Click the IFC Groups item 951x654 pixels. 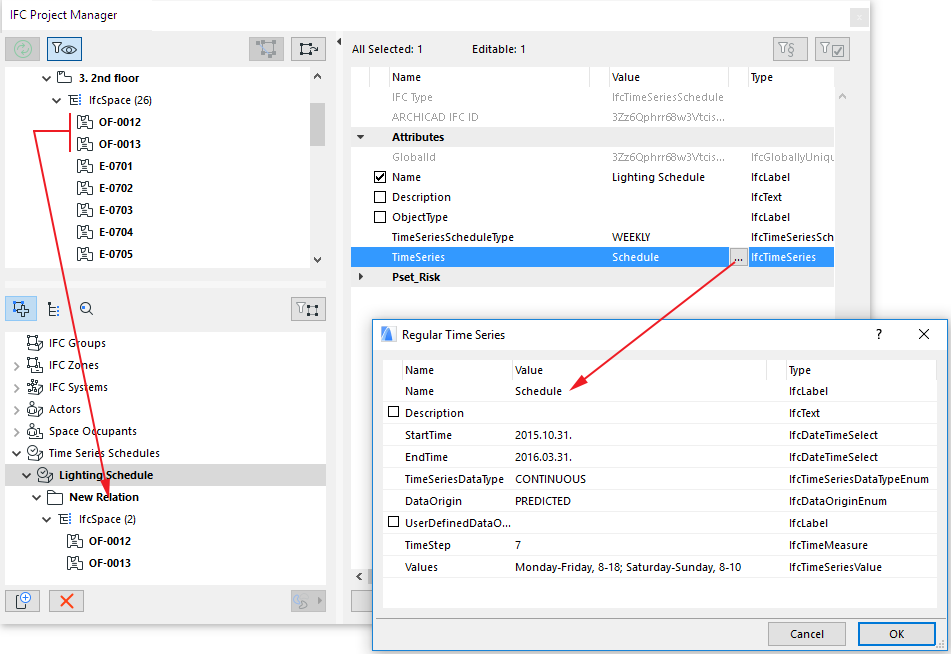[x=77, y=343]
